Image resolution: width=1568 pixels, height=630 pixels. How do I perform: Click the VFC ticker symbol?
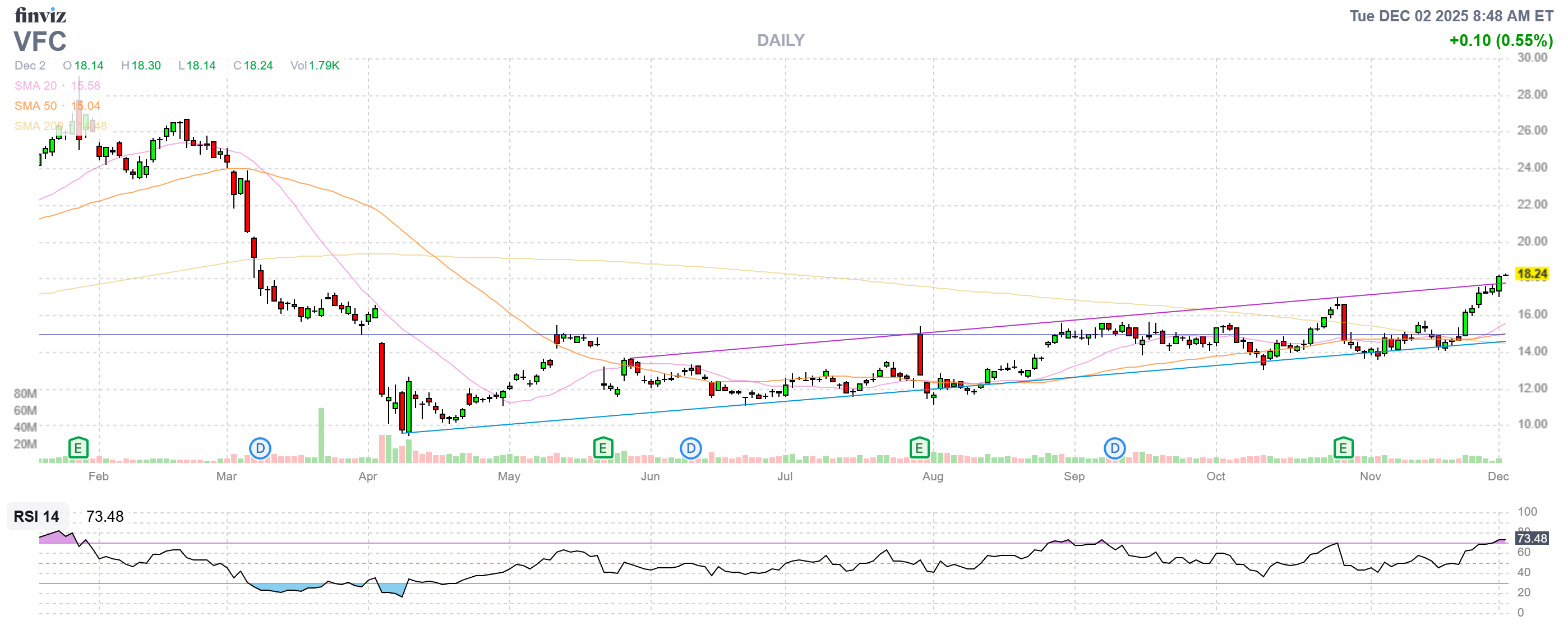40,41
